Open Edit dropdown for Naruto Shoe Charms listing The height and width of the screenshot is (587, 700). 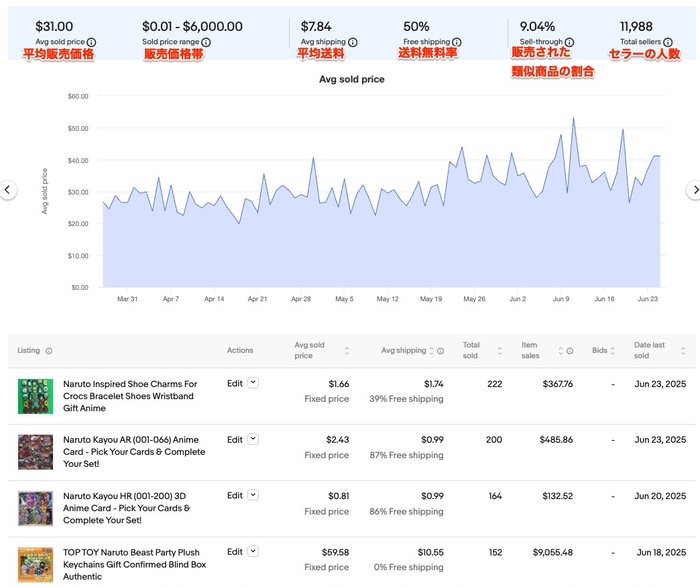[x=253, y=383]
